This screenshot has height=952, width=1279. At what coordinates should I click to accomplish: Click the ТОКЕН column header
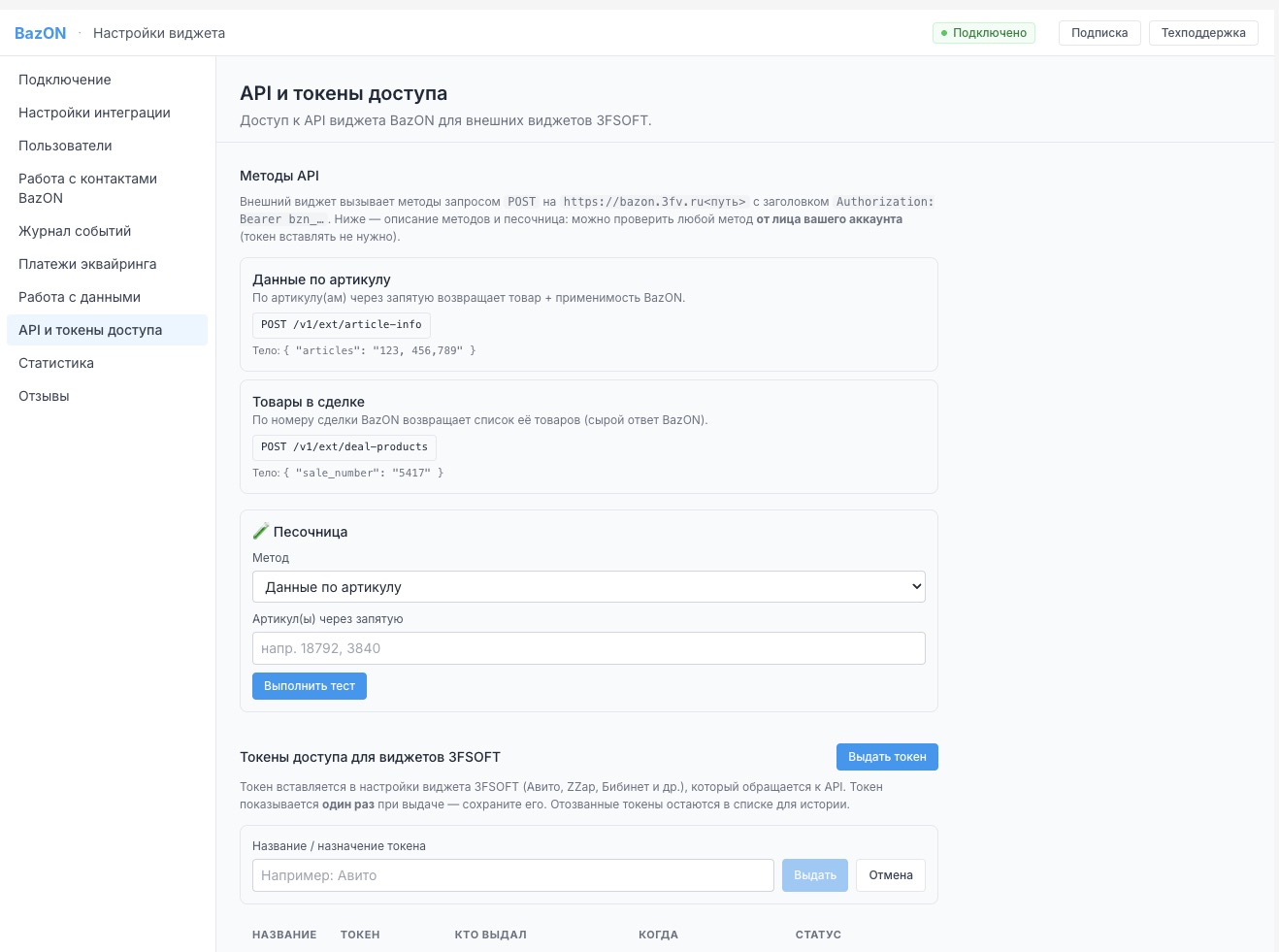coord(360,935)
